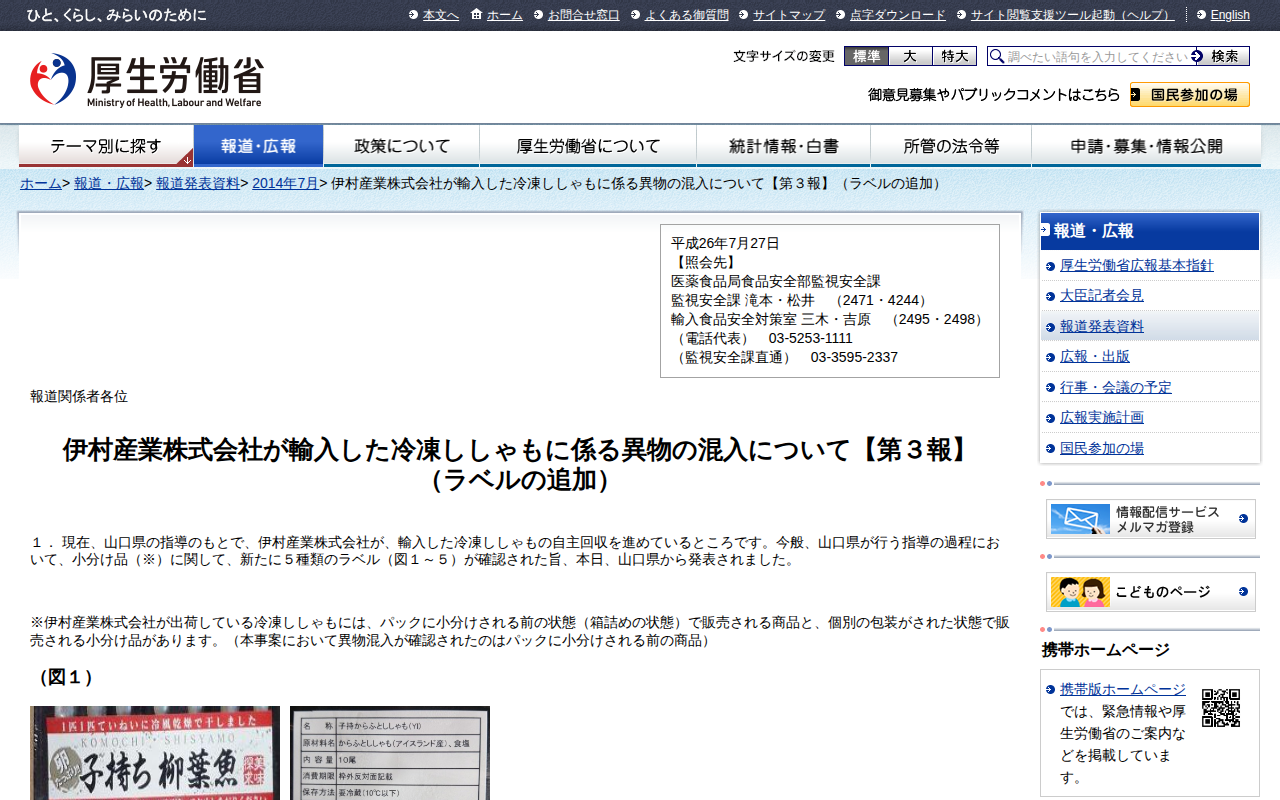Screen dimensions: 1280x800
Task: Click the 国民参加の場 button in the header
Action: coord(1190,95)
